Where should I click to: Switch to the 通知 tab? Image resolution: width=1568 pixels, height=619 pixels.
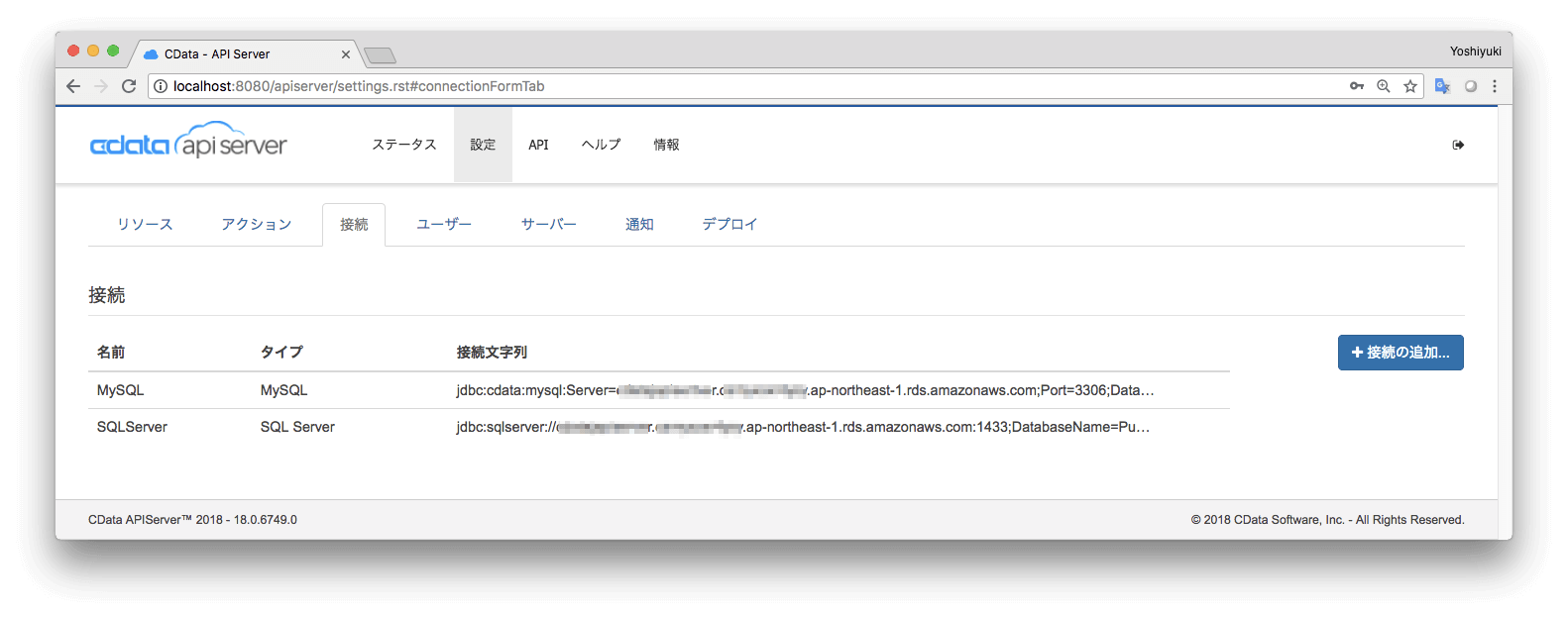pos(639,225)
